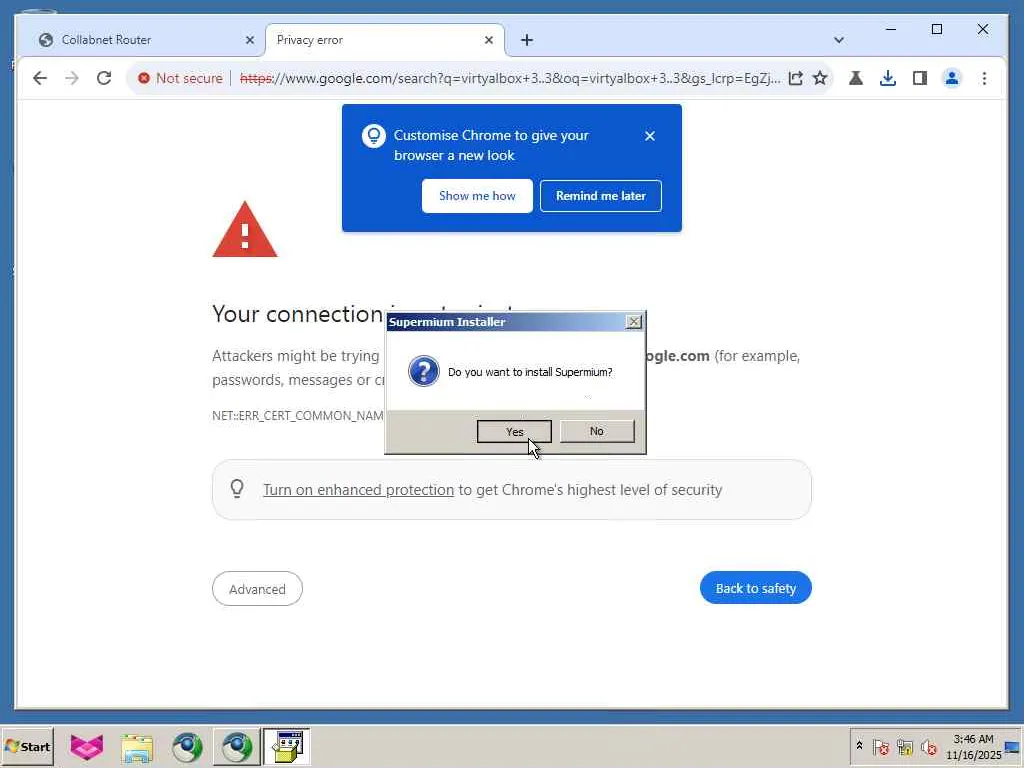1024x768 pixels.
Task: Click the Not secure warning indicator
Action: coord(180,78)
